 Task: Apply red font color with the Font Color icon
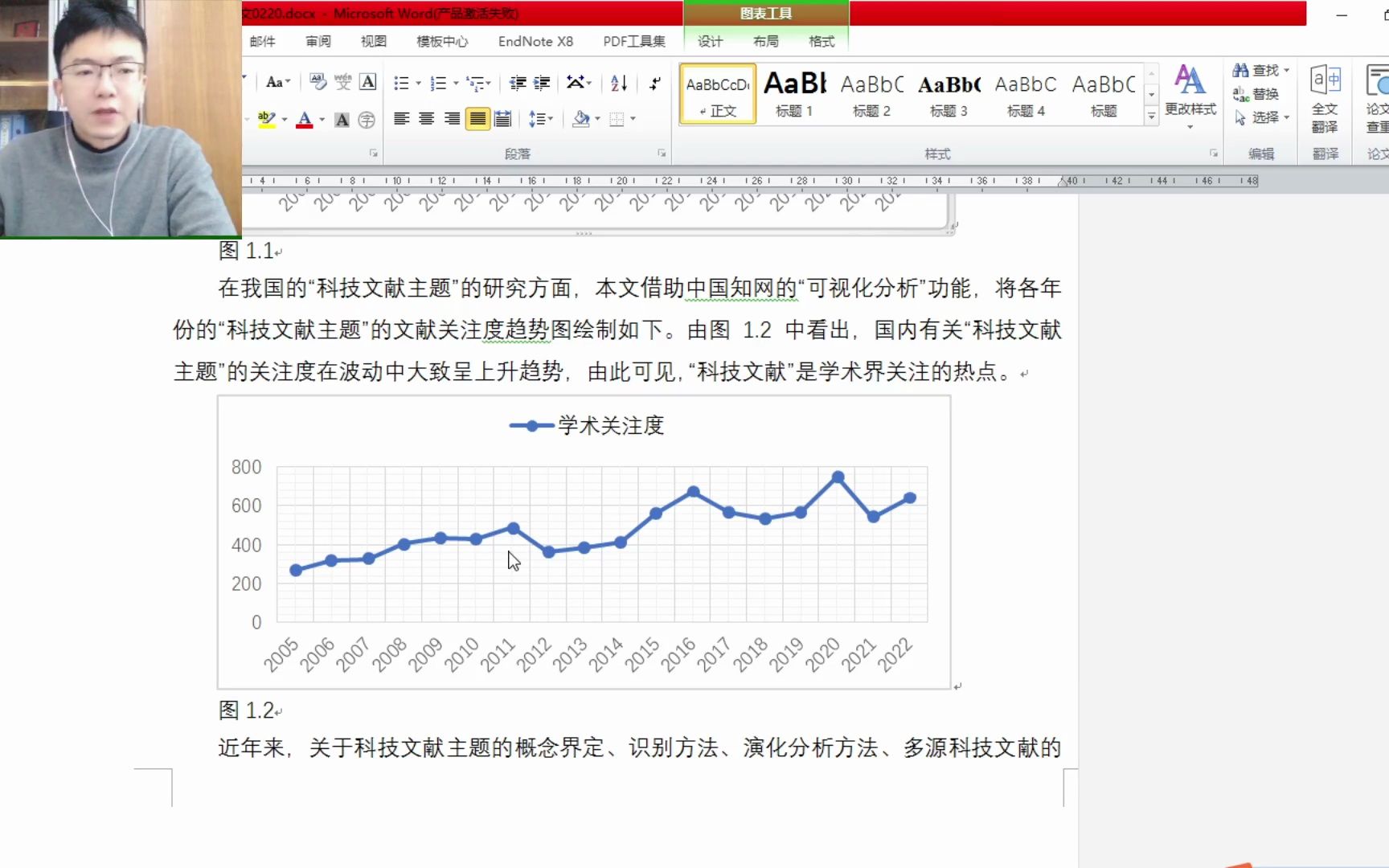305,118
